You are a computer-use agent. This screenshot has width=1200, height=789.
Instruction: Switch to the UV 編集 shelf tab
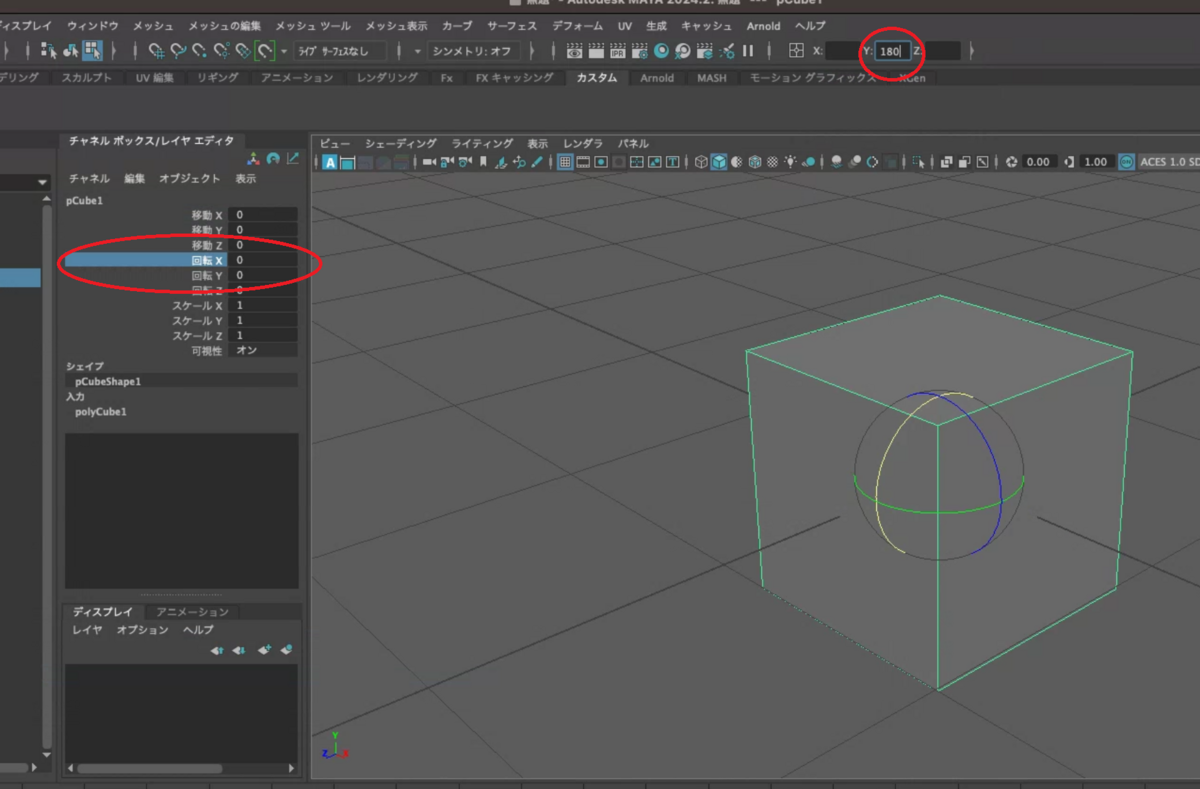[155, 78]
